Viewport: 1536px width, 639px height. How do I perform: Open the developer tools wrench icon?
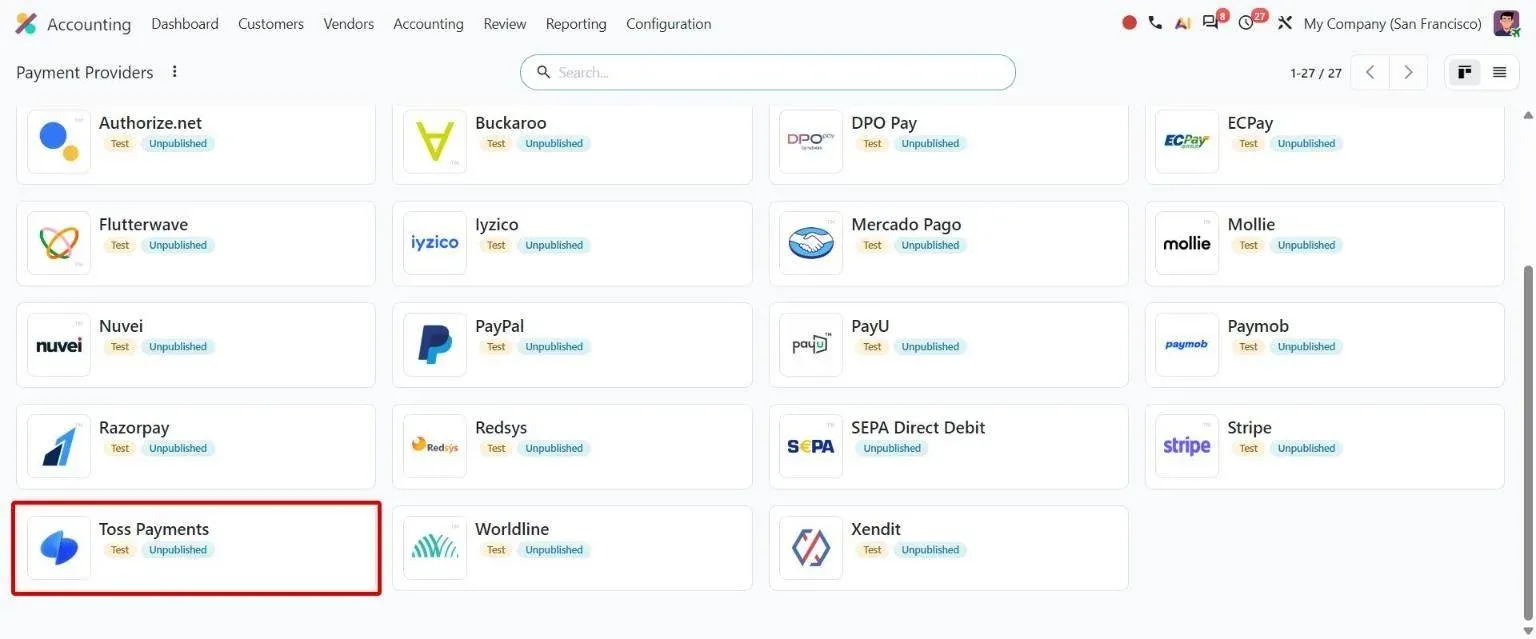pyautogui.click(x=1285, y=23)
